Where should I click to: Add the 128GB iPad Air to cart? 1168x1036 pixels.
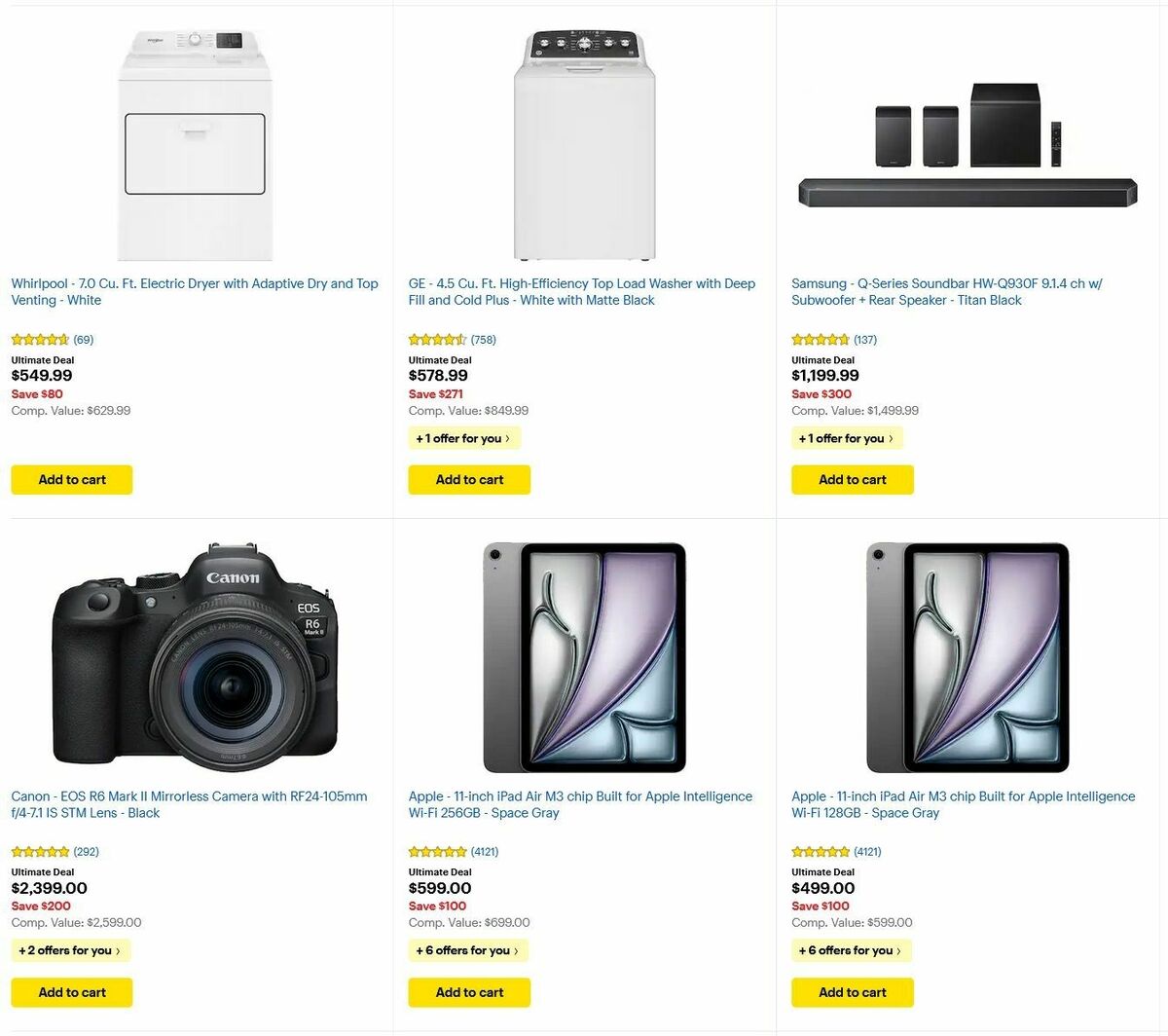click(x=853, y=992)
